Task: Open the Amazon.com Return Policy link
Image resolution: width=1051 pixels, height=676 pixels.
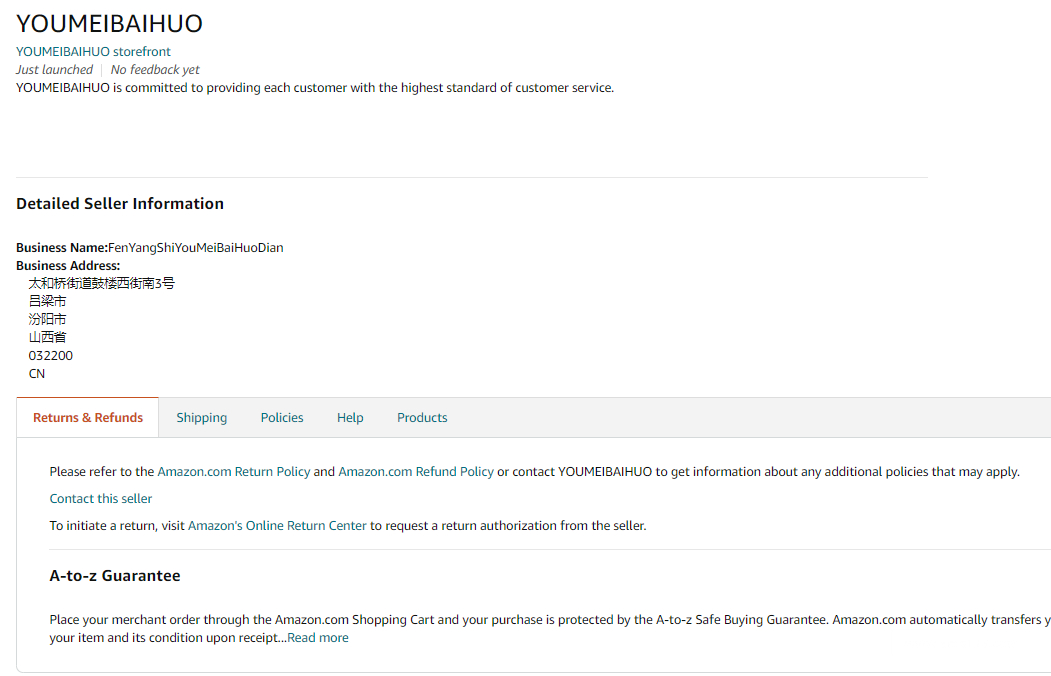Action: [234, 471]
